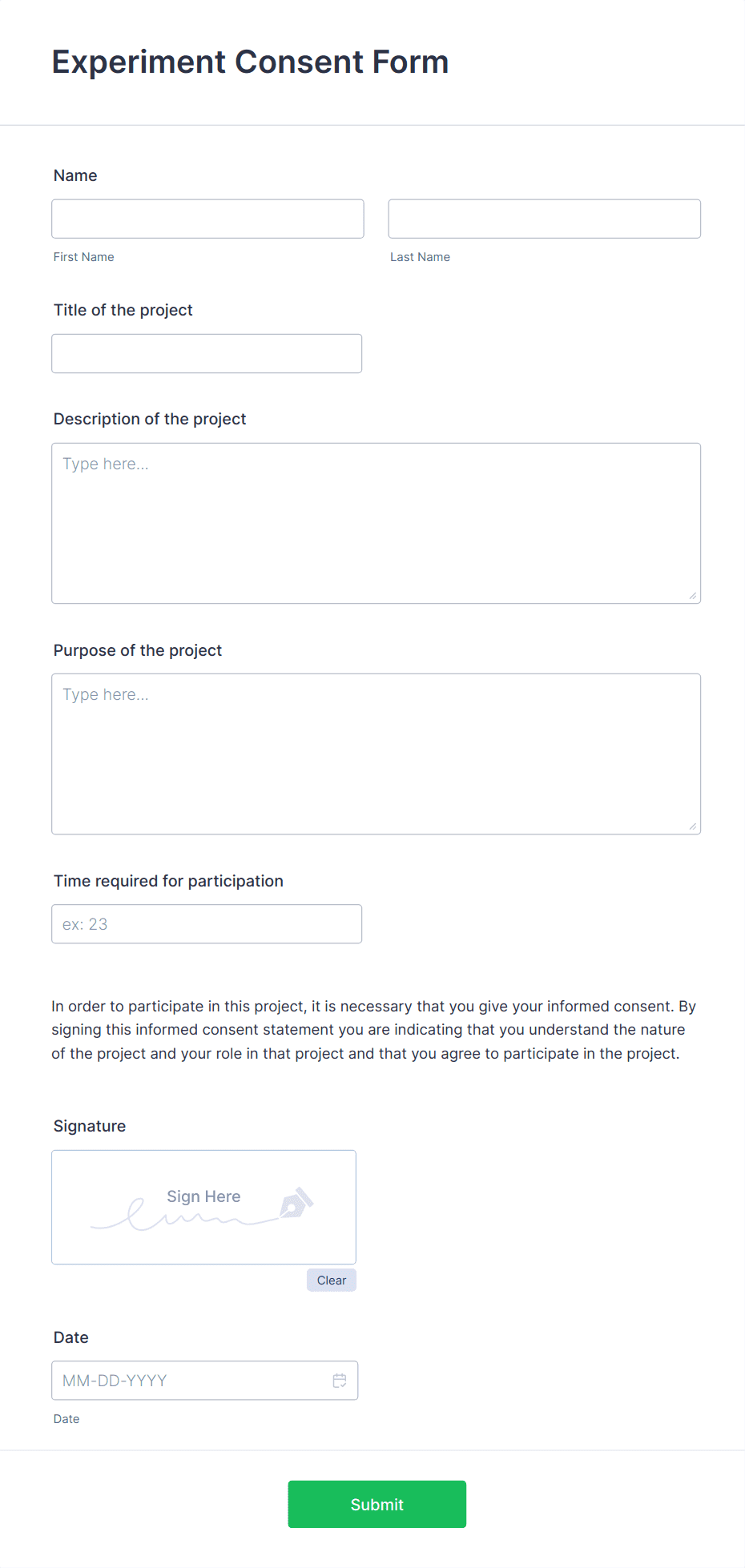Click the informed consent paragraph text
Screen dimensions: 745x1568
(x=372, y=1030)
